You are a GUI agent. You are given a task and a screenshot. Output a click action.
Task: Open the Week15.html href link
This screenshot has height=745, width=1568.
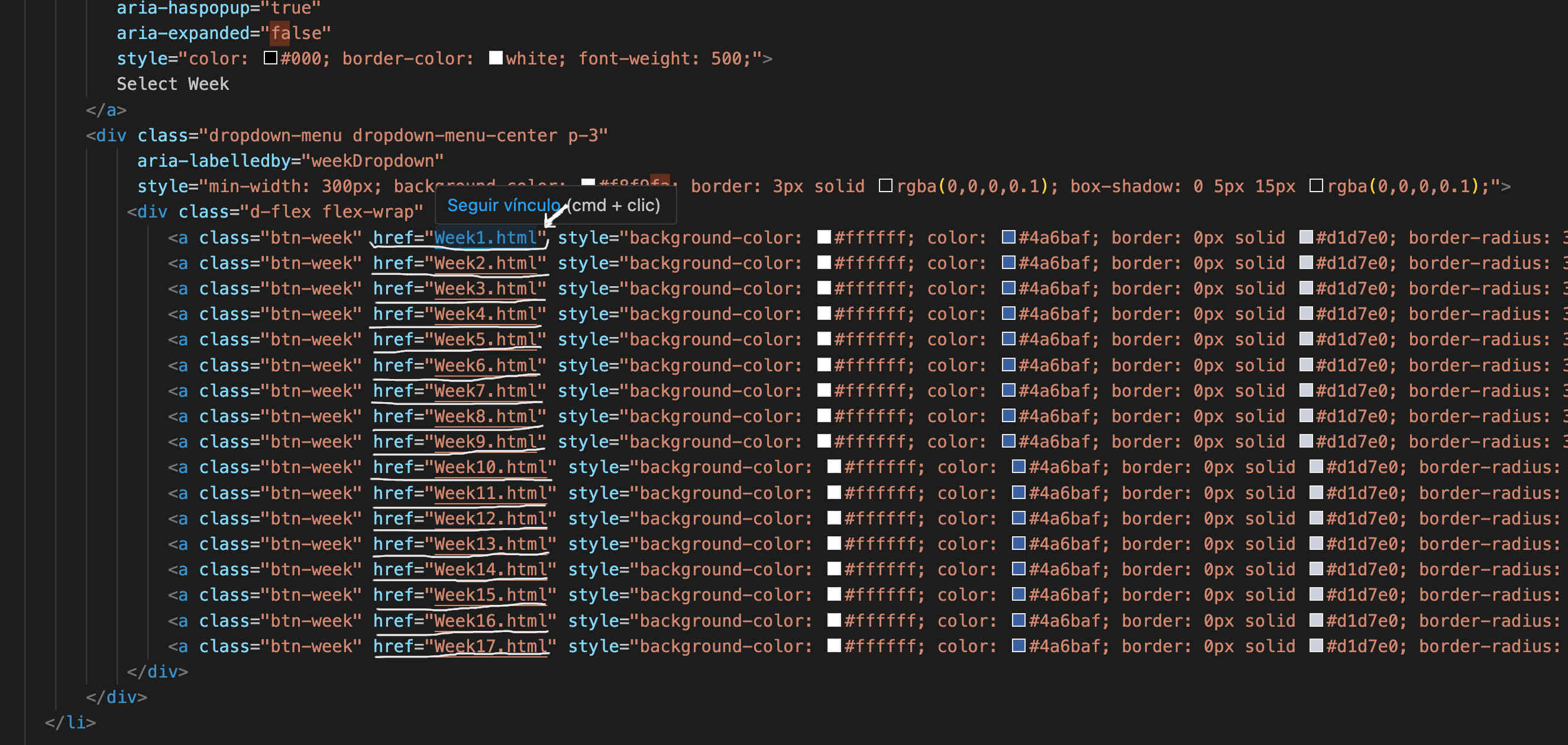click(490, 595)
